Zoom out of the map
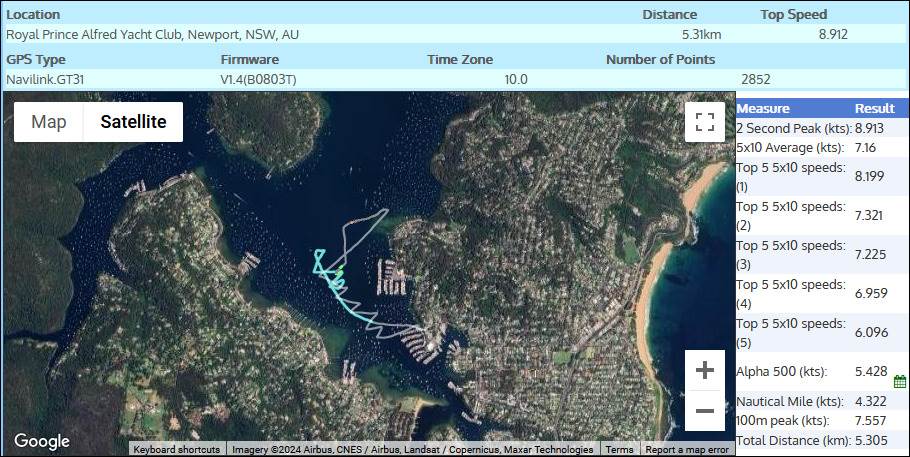Screen dimensions: 910x457 click(704, 410)
